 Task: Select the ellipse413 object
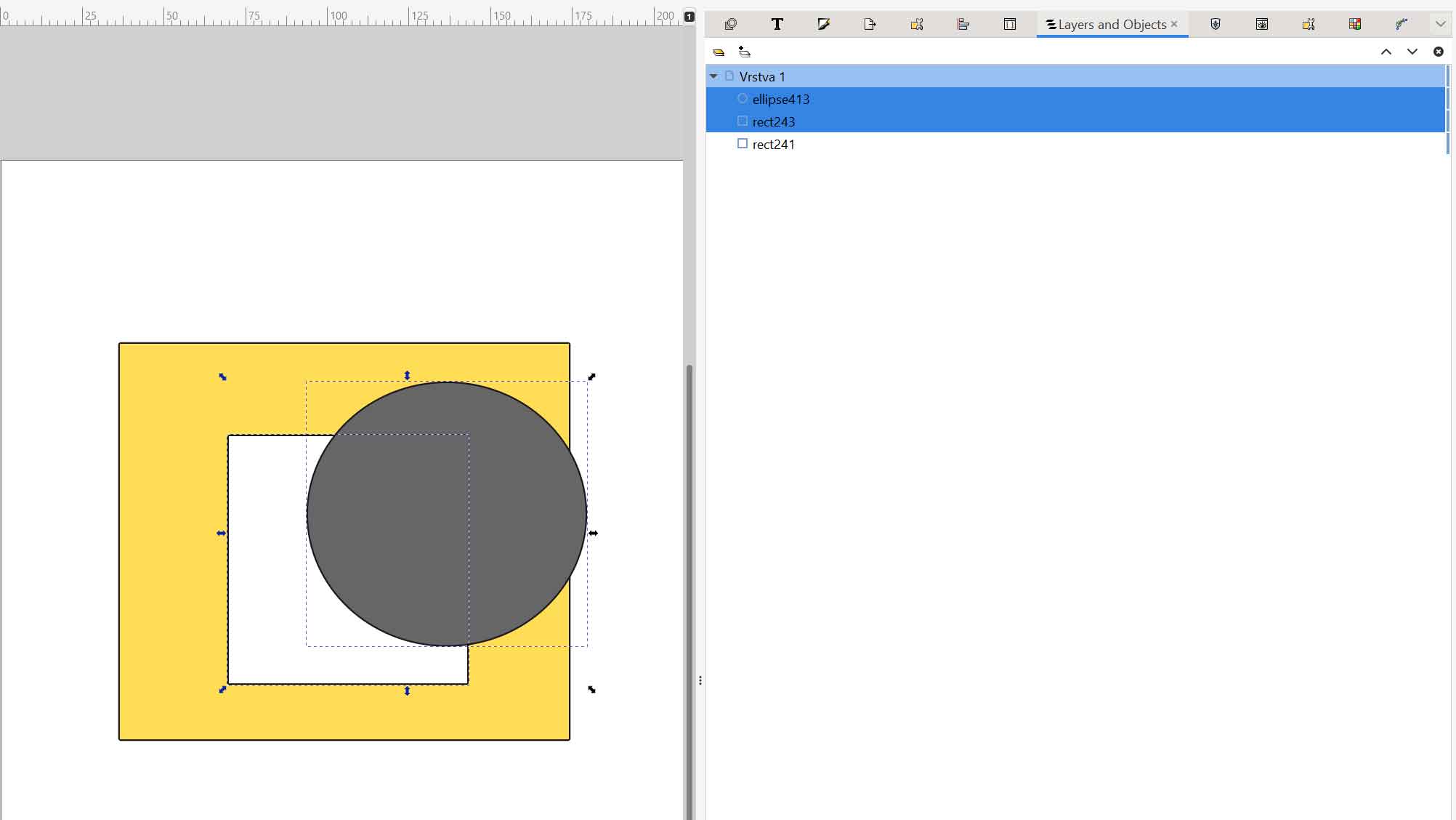coord(780,99)
